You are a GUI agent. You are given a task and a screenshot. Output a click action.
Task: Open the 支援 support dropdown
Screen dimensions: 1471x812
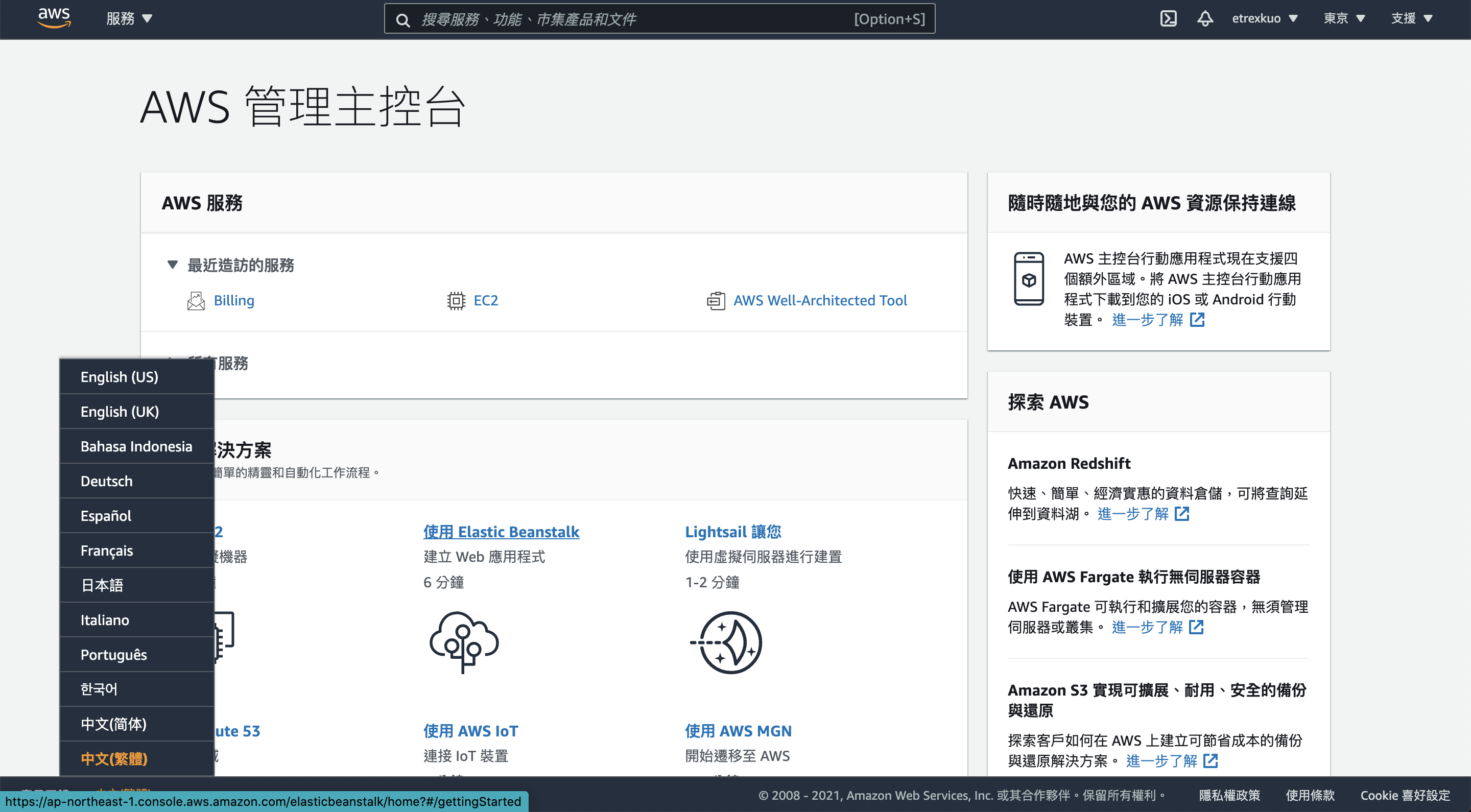pos(1412,18)
